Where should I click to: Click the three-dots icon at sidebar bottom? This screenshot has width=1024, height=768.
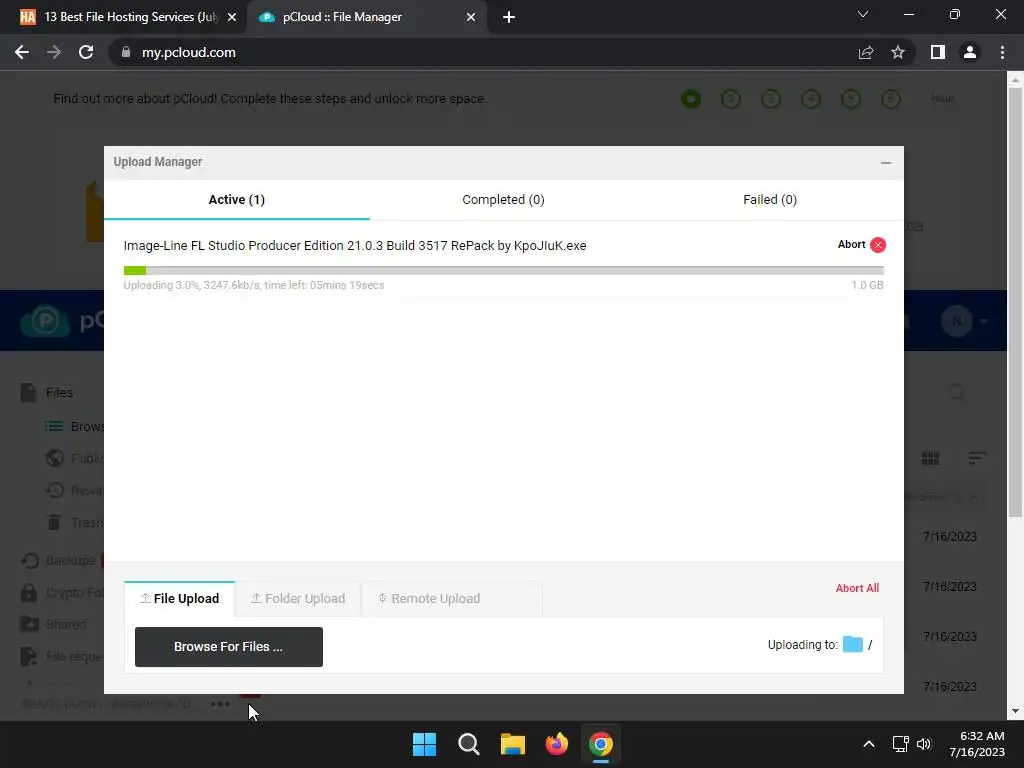[x=220, y=704]
